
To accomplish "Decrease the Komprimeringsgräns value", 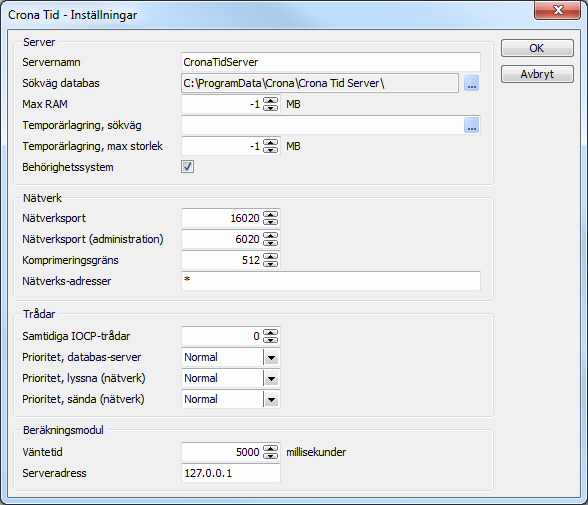I will [270, 264].
